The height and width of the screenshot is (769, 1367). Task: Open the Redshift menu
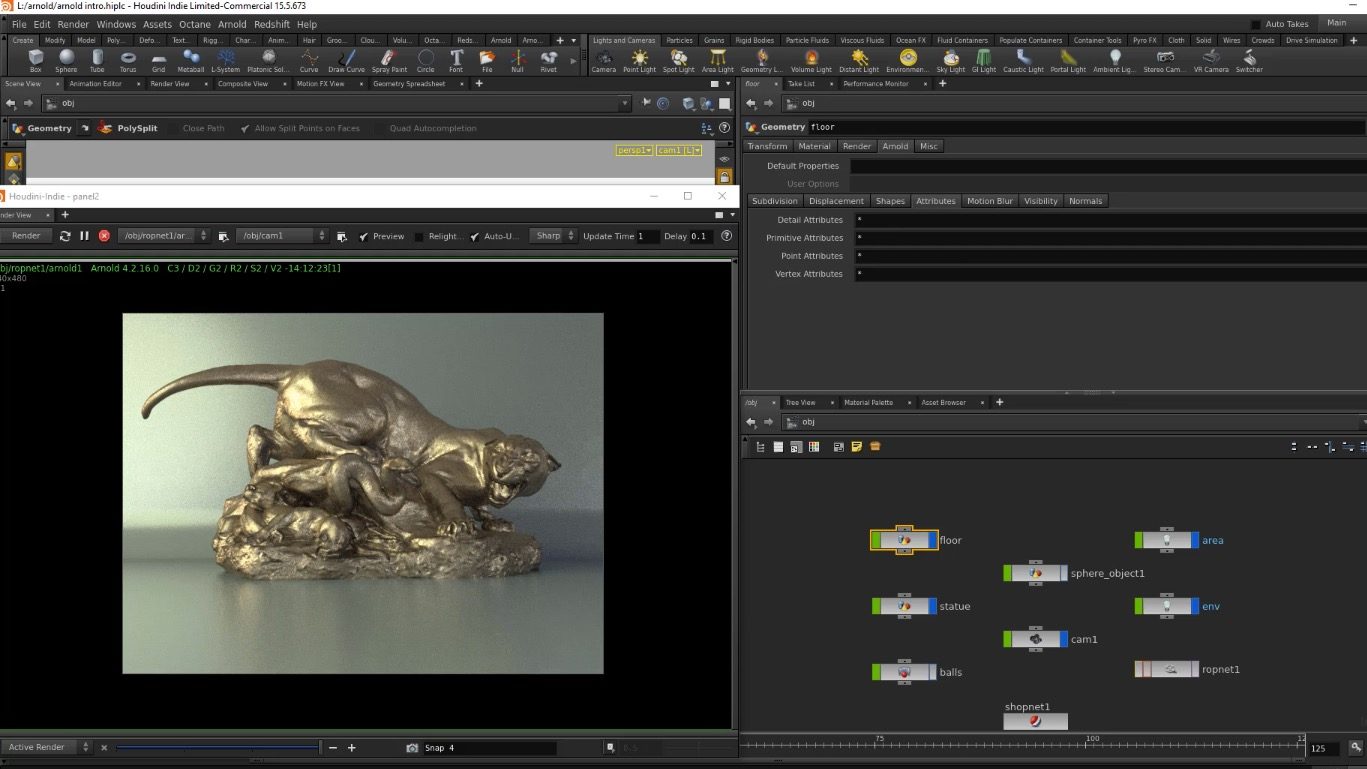(x=271, y=24)
